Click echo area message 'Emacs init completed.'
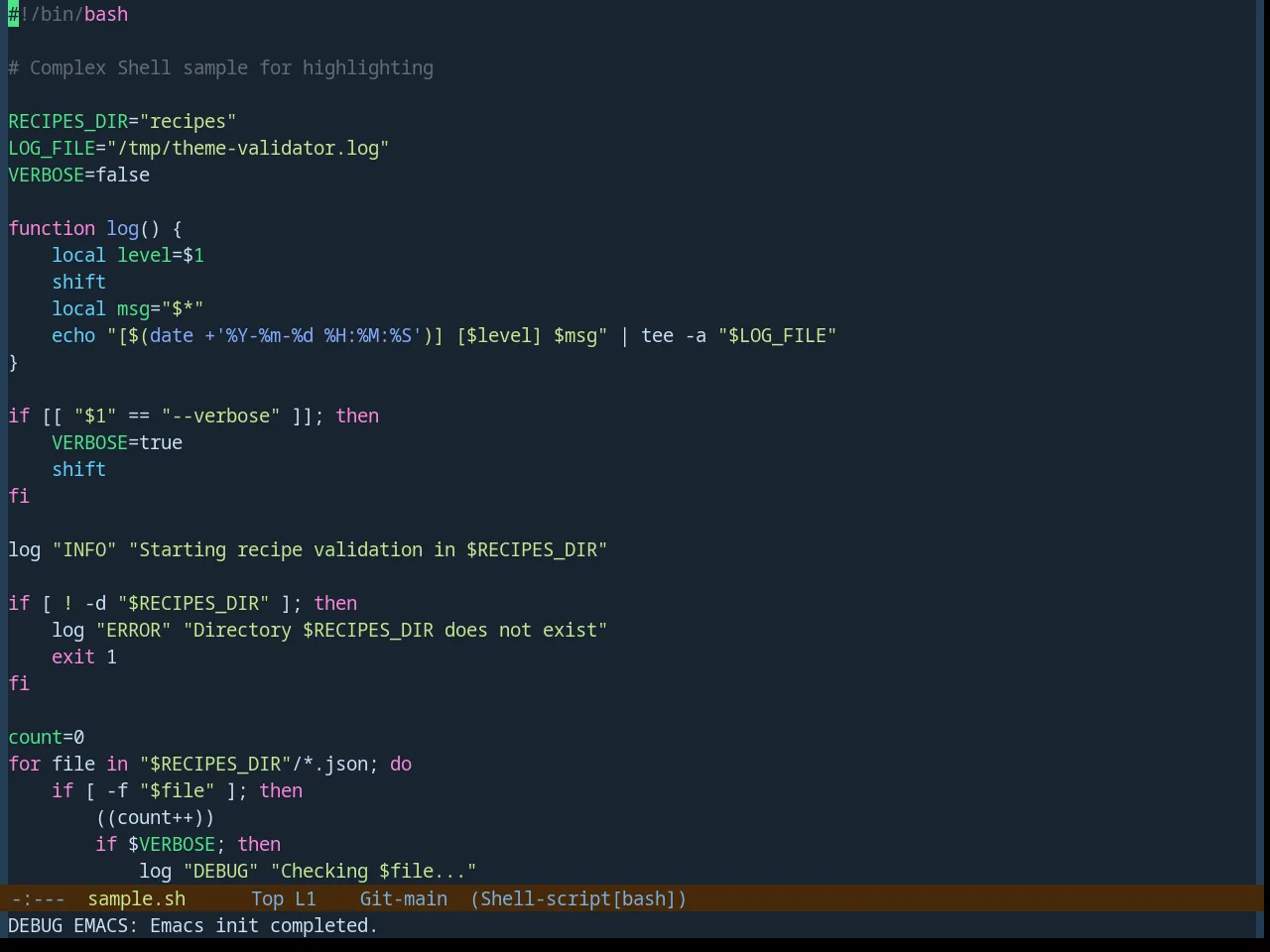 coord(264,925)
